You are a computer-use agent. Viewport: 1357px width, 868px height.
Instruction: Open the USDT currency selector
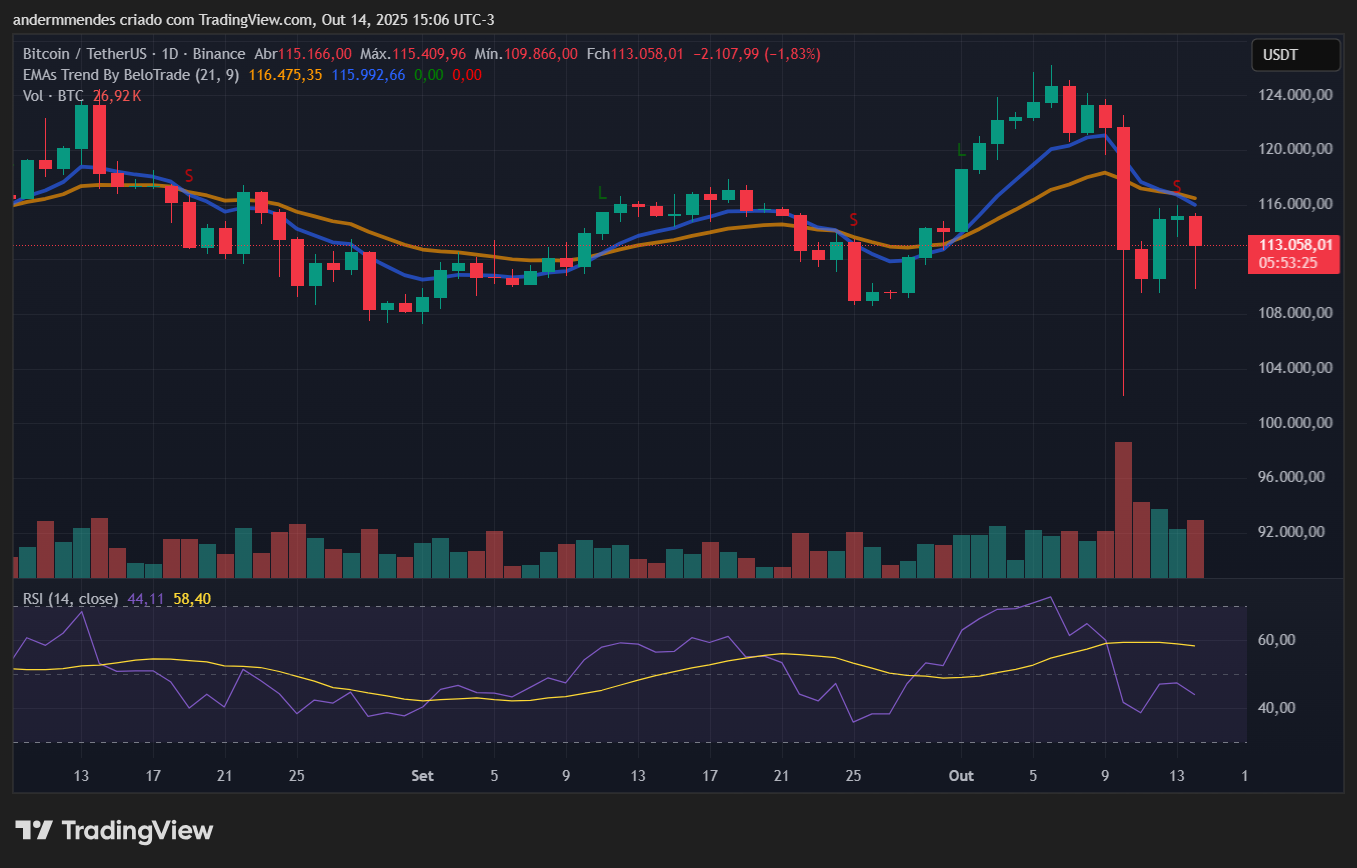[1295, 55]
